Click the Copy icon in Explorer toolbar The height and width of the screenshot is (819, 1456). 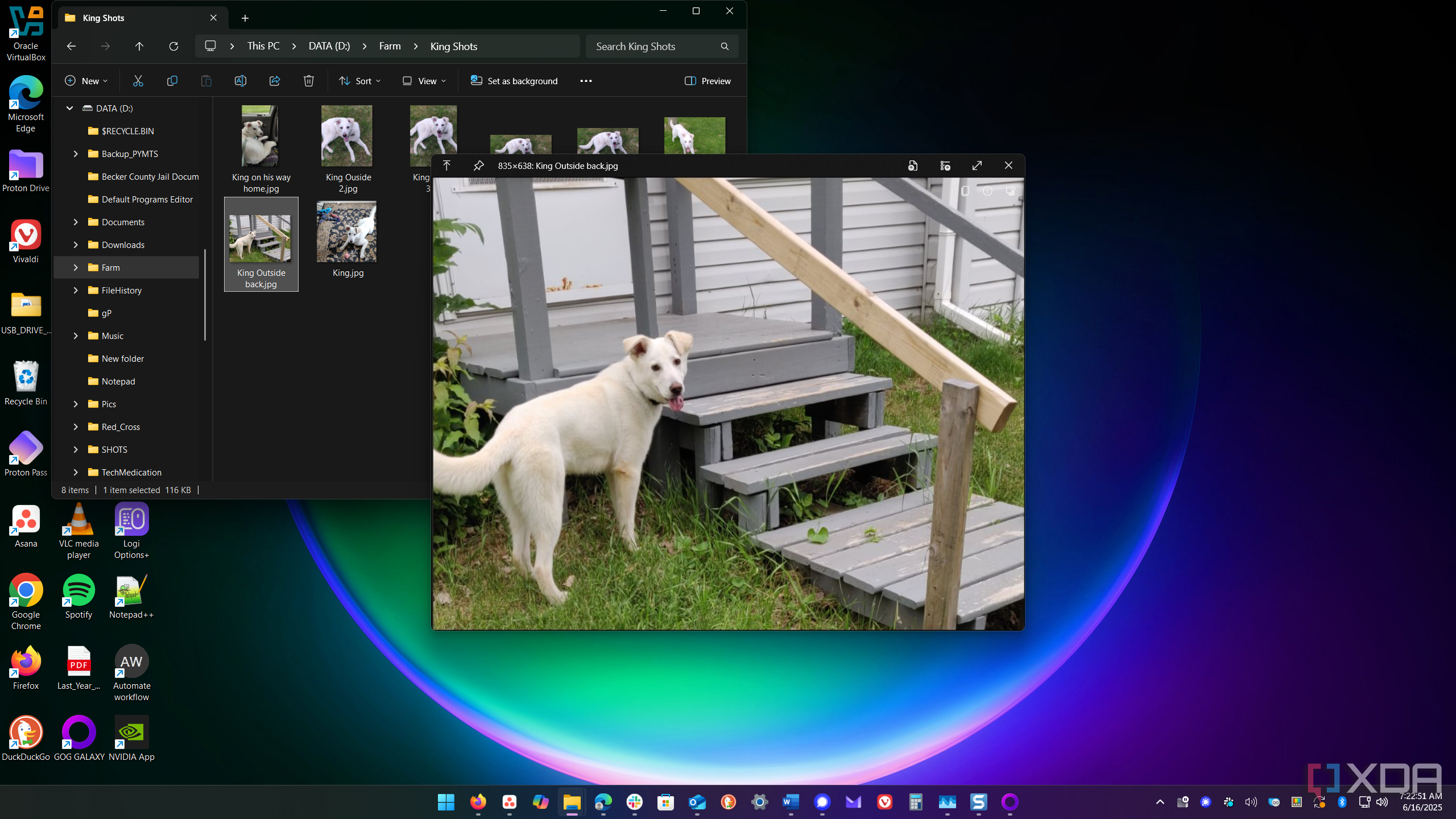coord(172,81)
